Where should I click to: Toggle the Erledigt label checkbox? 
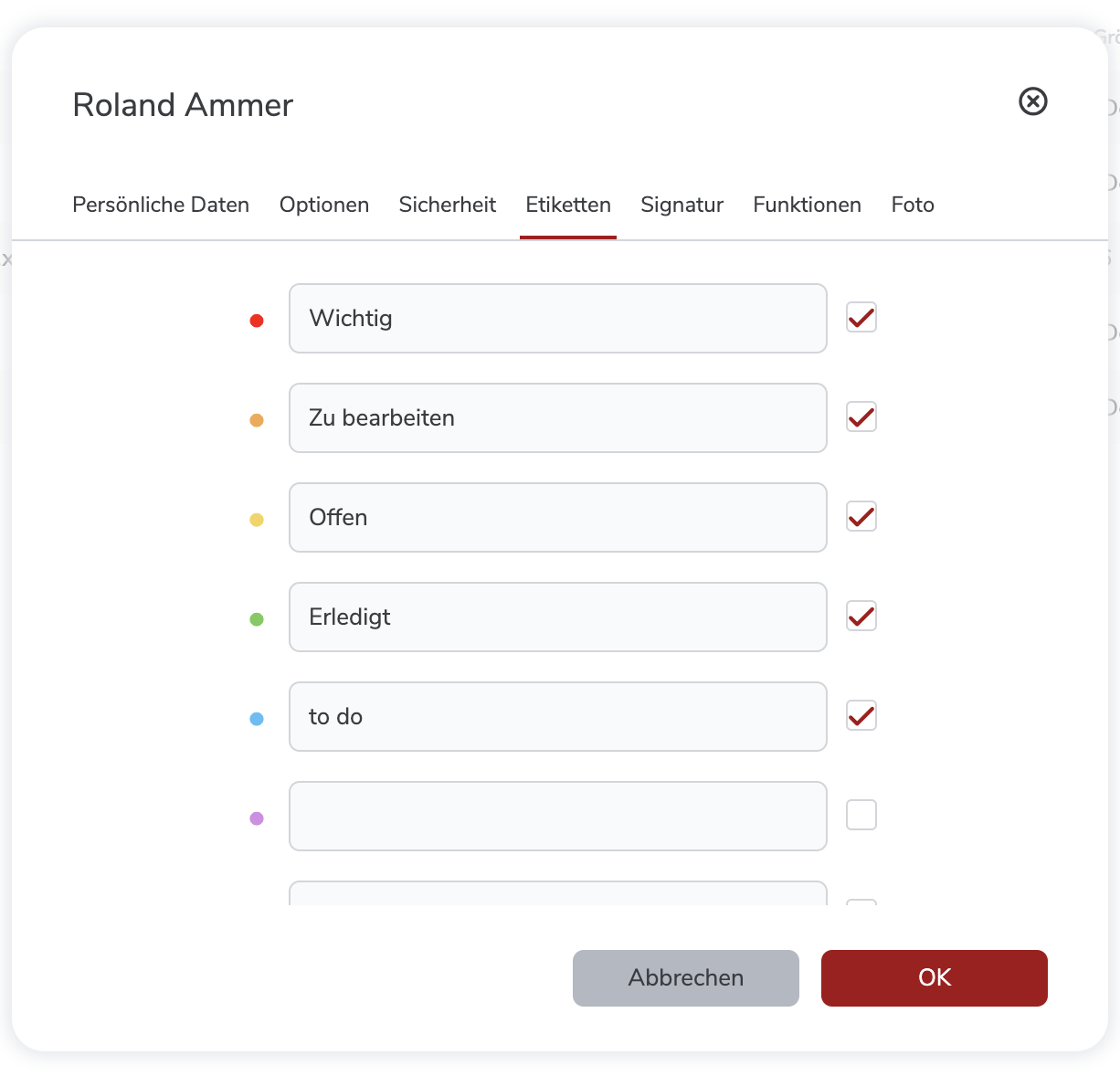[x=861, y=617]
